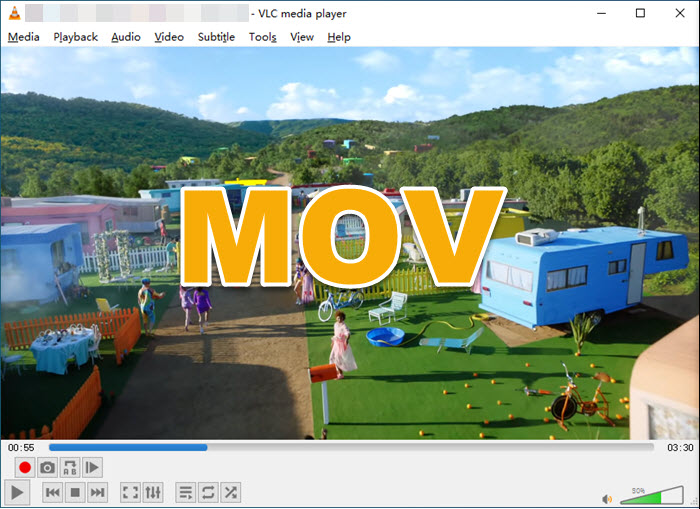Stop playback

coord(75,492)
